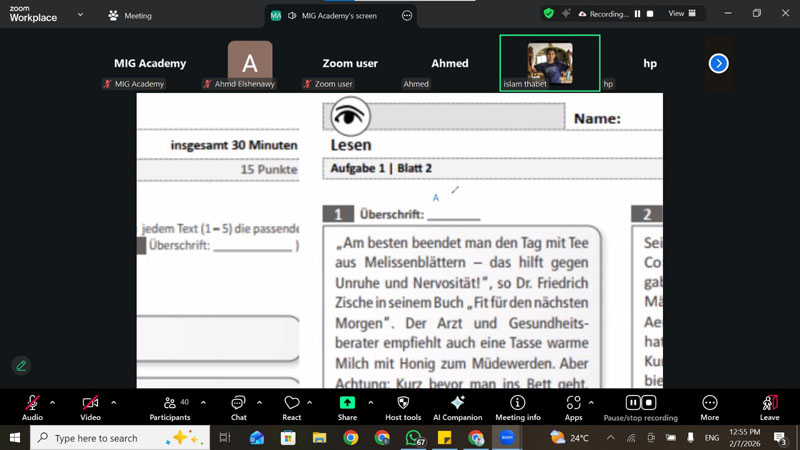Leave the meeting
The width and height of the screenshot is (800, 450).
[769, 404]
